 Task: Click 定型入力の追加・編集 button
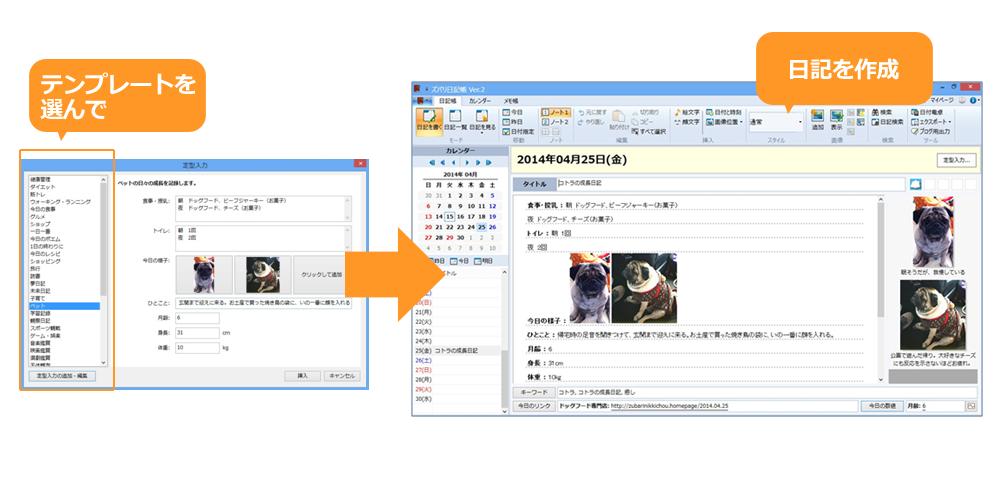(x=62, y=376)
